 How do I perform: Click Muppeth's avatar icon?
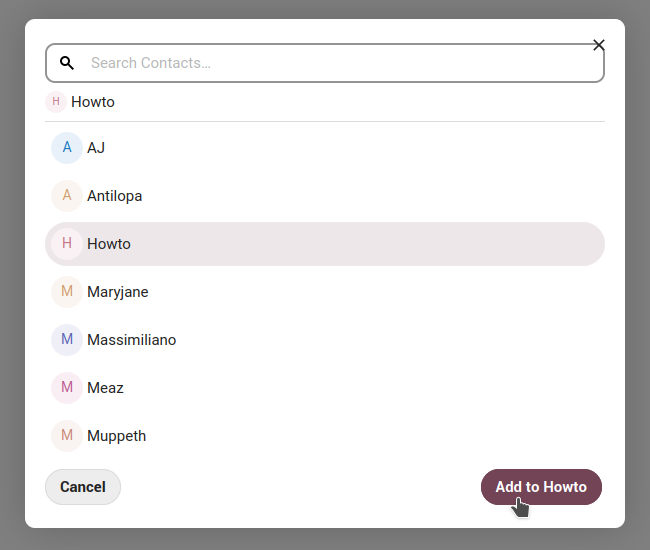point(67,436)
